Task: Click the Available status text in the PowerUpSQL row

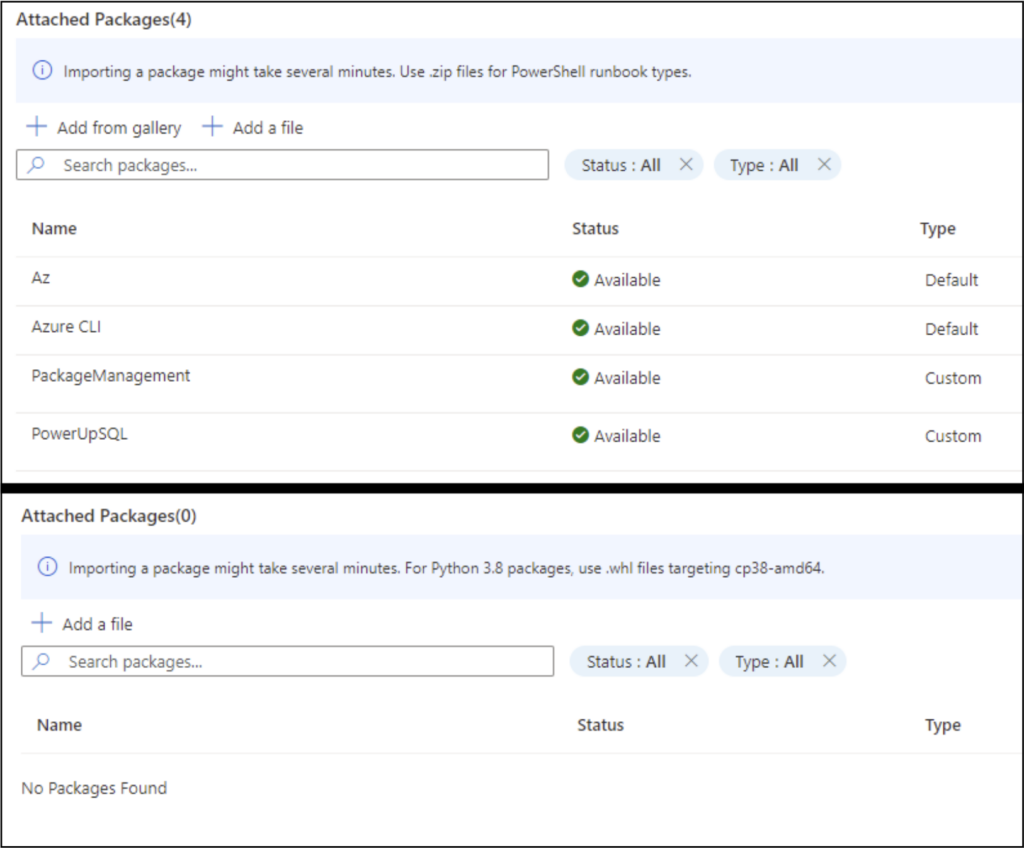Action: tap(627, 436)
